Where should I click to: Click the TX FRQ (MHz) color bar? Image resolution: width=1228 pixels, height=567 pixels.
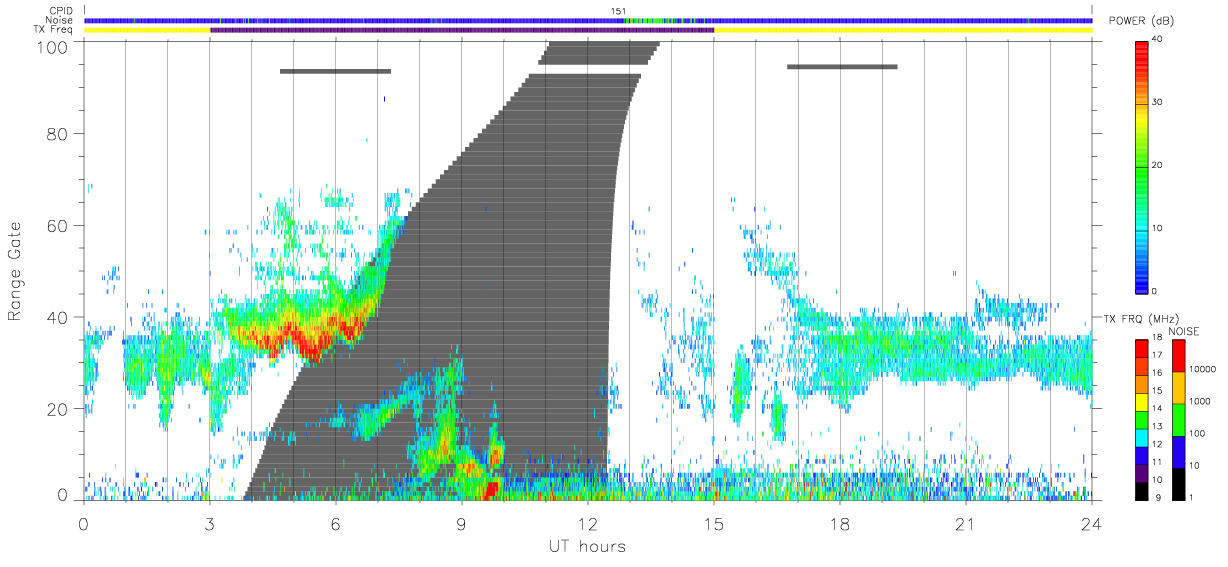click(x=1142, y=418)
